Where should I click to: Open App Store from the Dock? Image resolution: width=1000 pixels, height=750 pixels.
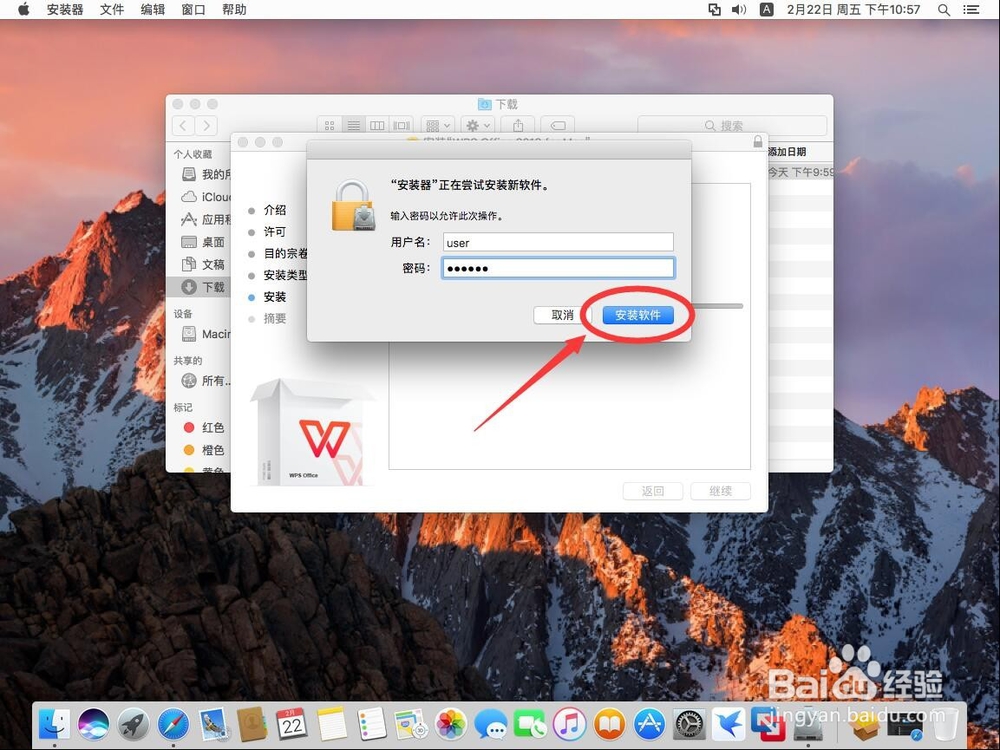tap(649, 724)
